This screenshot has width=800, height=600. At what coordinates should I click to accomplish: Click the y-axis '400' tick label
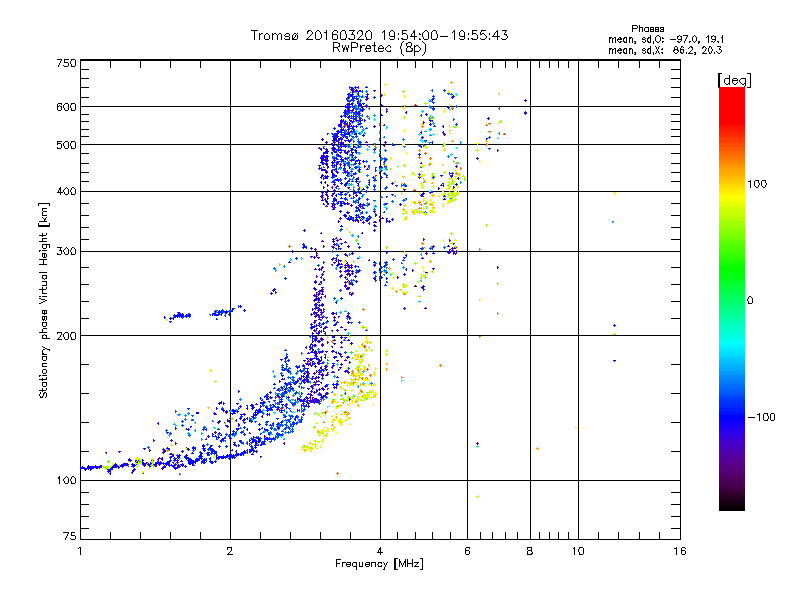(x=66, y=192)
